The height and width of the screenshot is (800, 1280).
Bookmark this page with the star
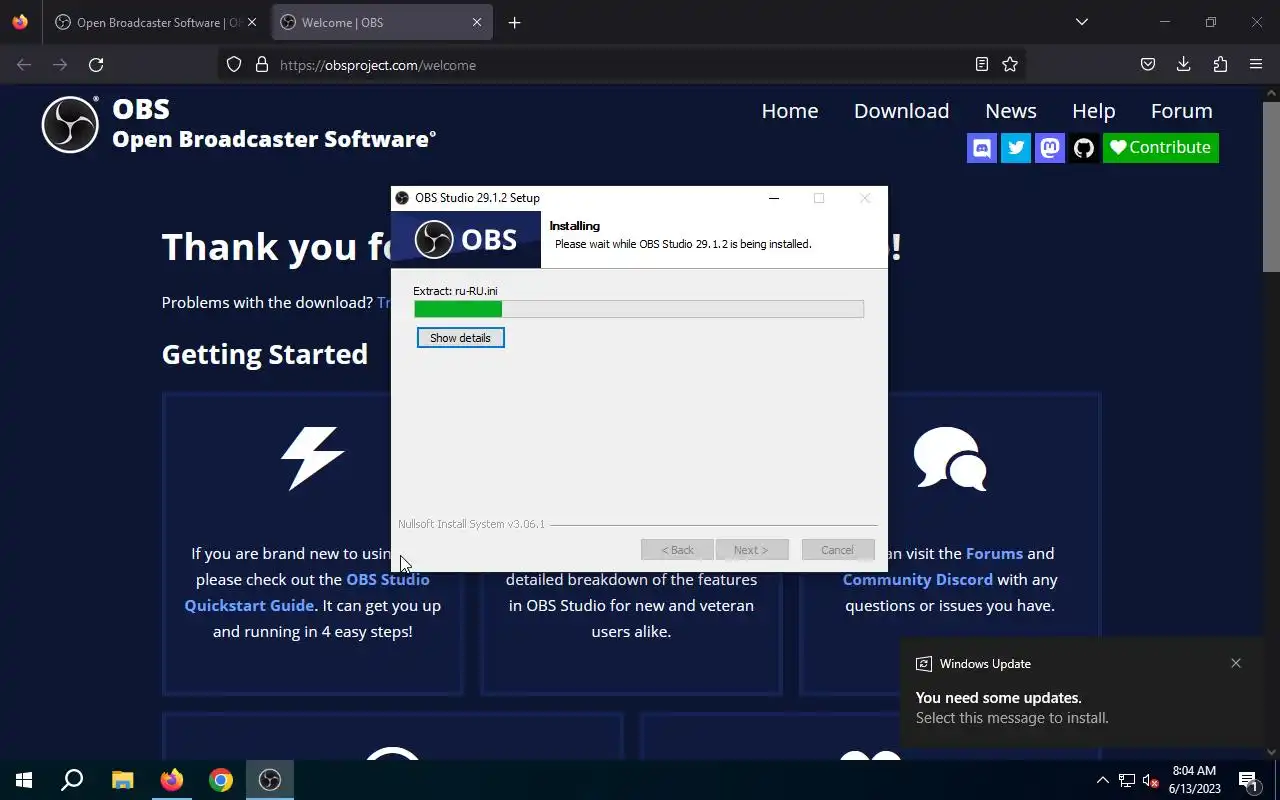point(1010,65)
